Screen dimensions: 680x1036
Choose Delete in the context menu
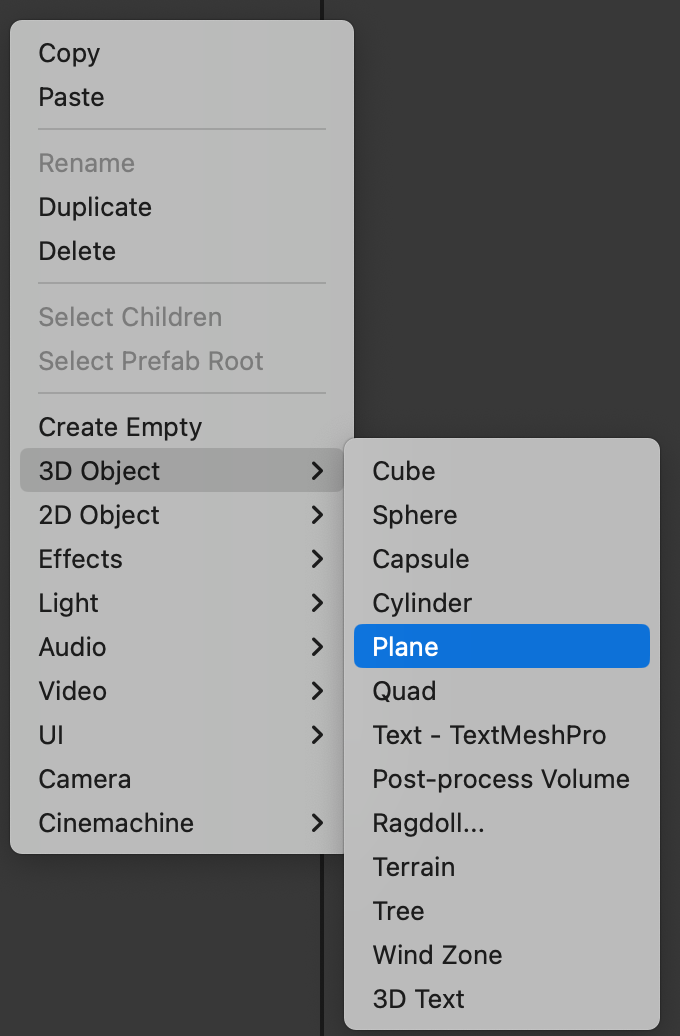click(182, 251)
